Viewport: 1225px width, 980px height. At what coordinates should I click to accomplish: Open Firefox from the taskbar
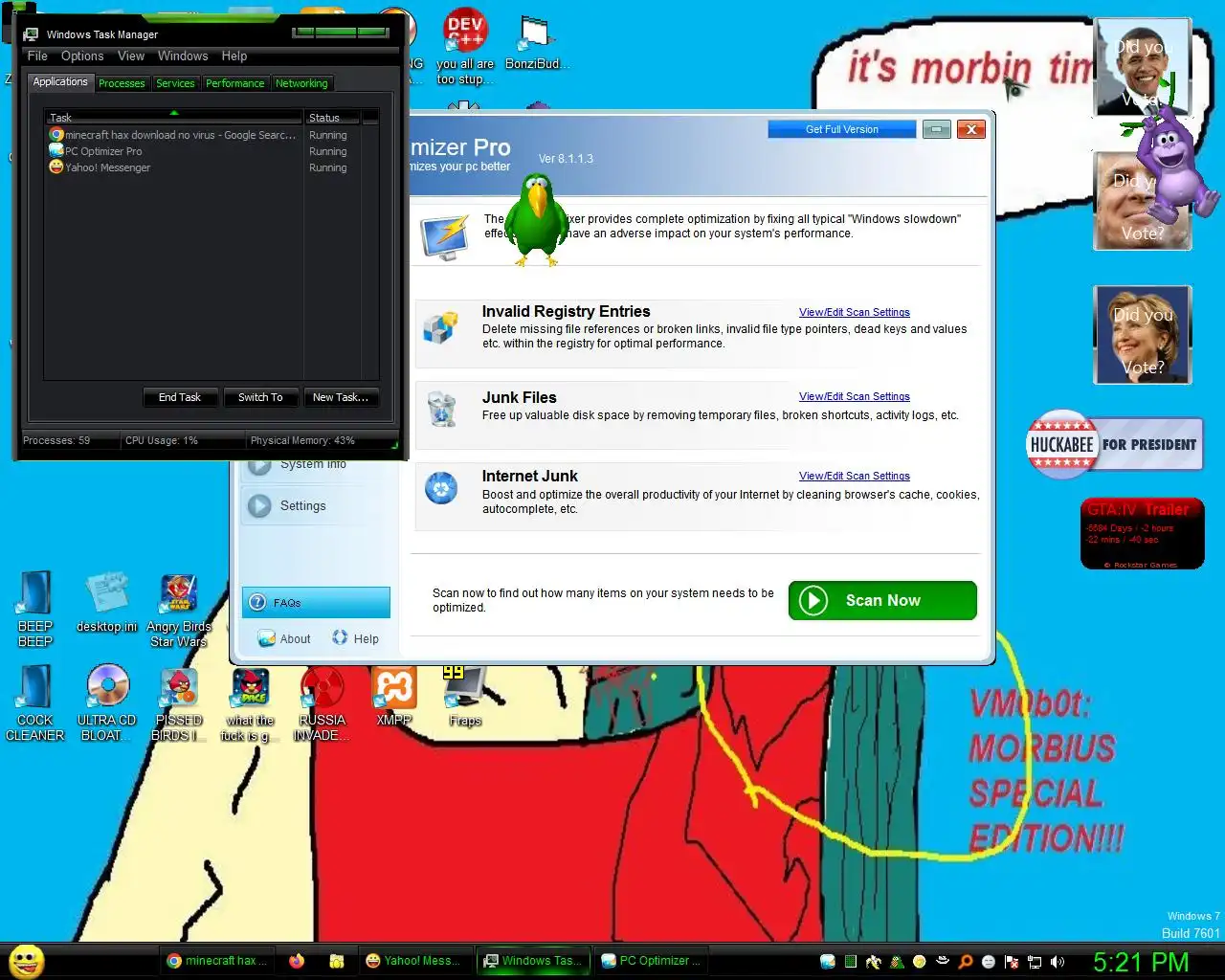[x=297, y=961]
